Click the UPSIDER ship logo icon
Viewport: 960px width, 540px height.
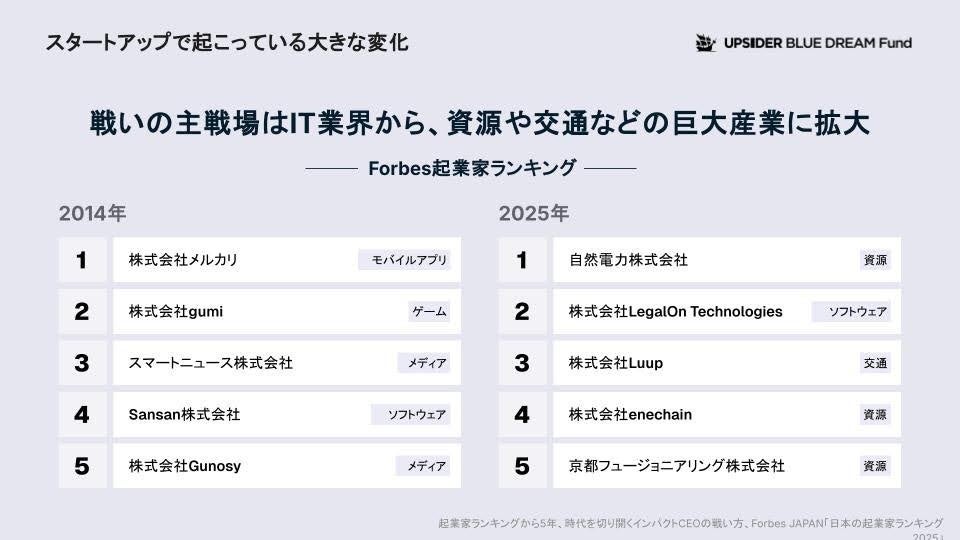pyautogui.click(x=707, y=43)
